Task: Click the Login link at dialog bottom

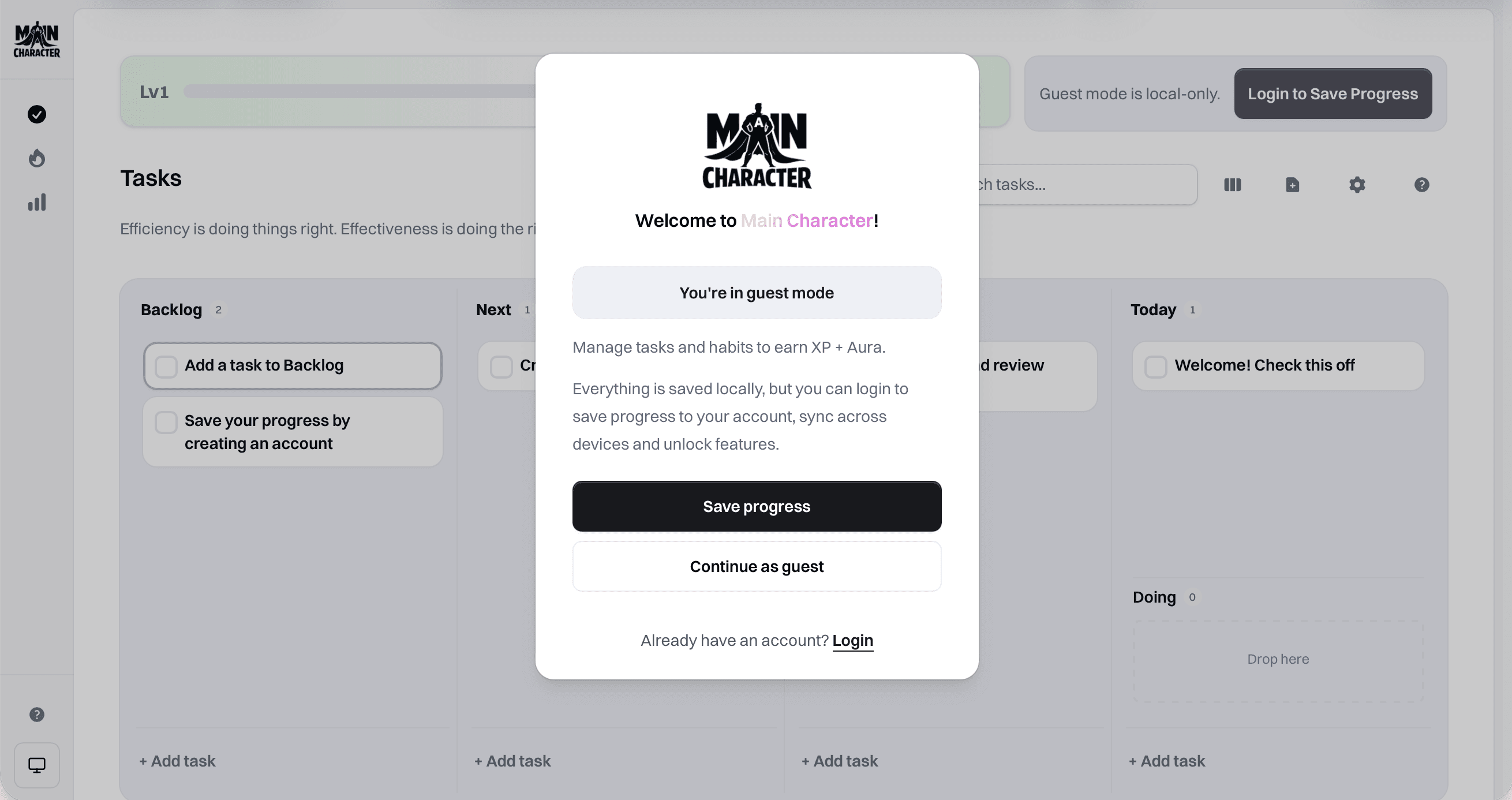Action: tap(852, 640)
